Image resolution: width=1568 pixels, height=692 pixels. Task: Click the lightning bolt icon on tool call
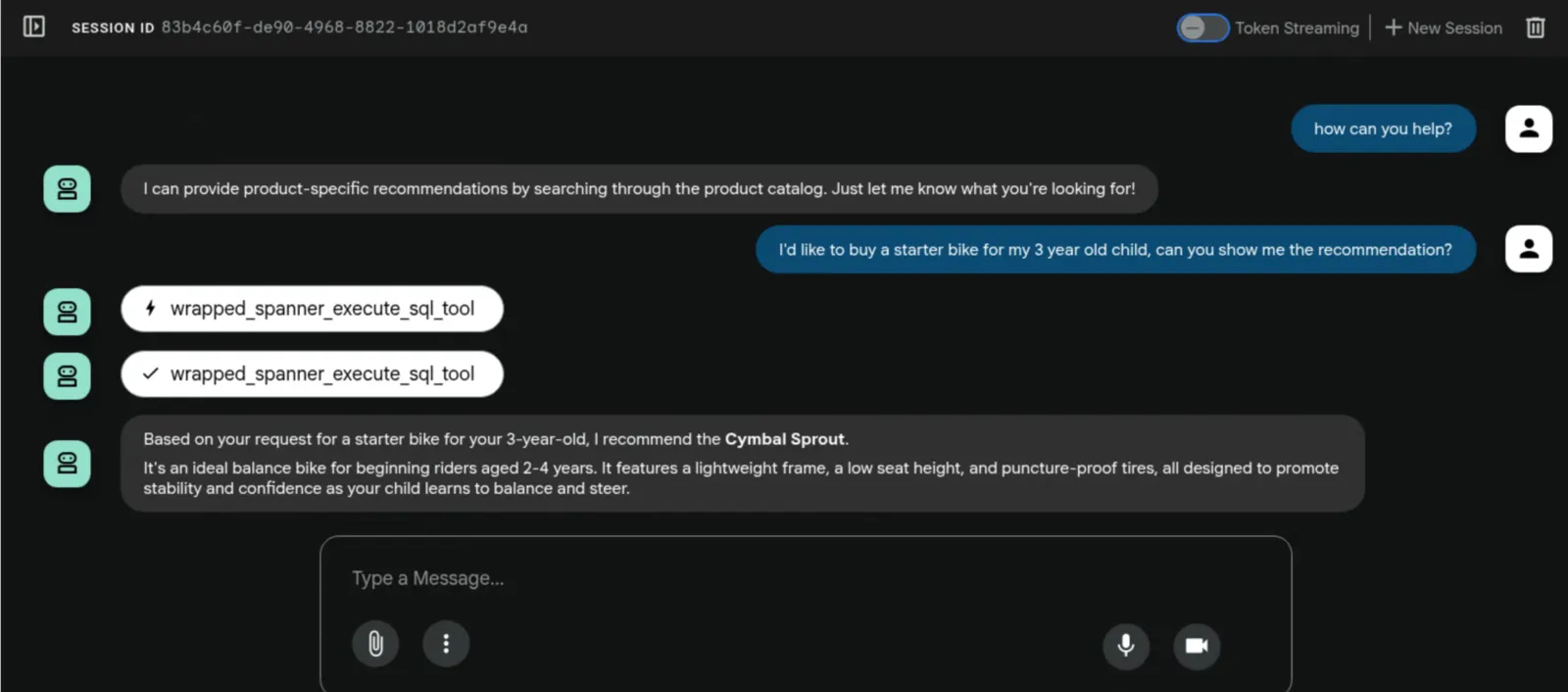tap(150, 309)
